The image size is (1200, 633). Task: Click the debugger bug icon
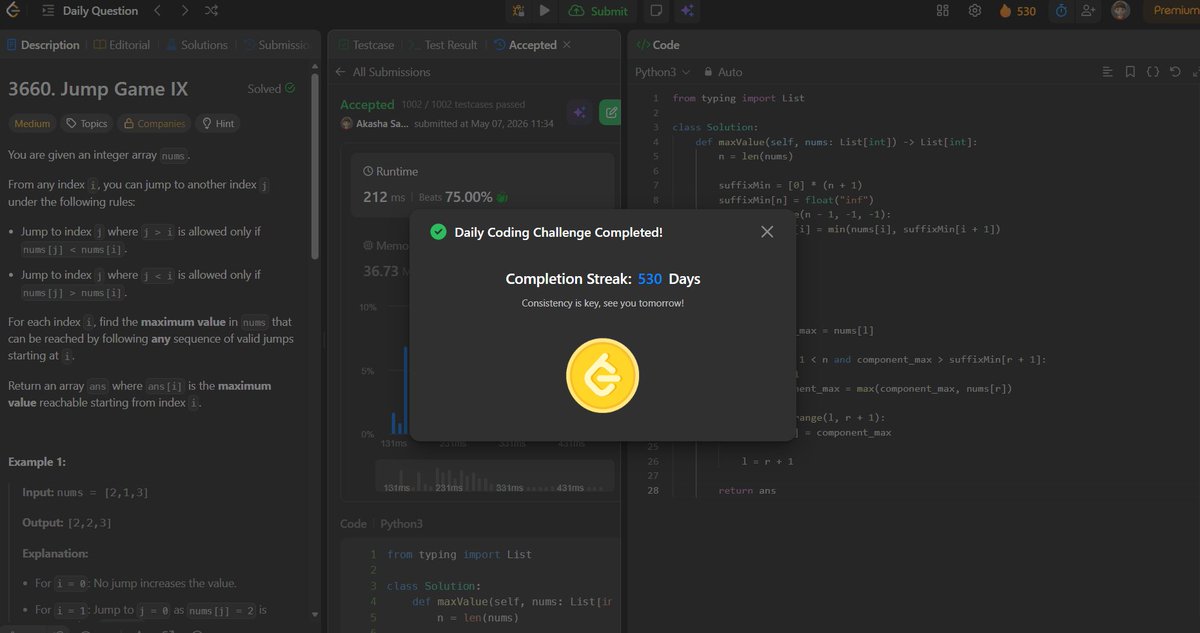click(519, 11)
